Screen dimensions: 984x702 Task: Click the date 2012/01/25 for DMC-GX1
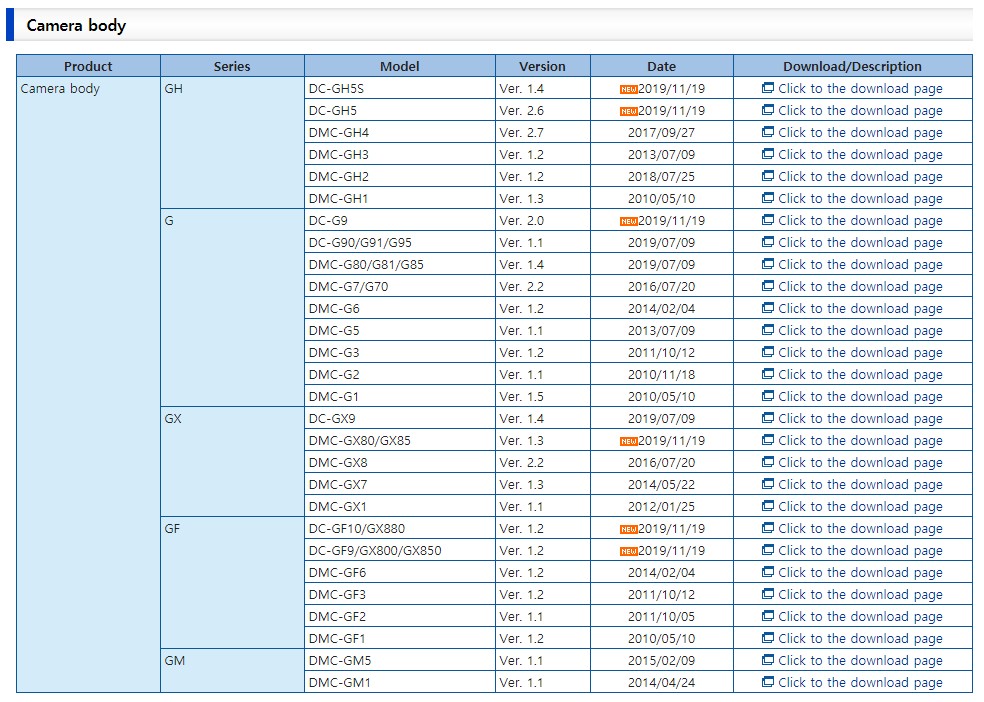(x=661, y=506)
